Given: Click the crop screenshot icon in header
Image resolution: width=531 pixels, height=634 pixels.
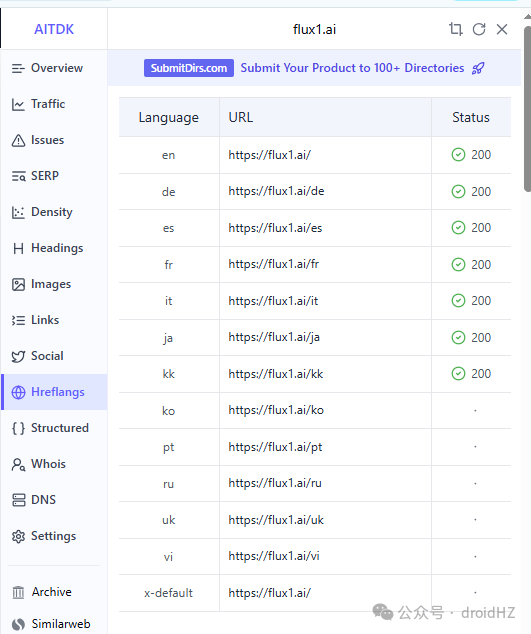Looking at the screenshot, I should click(x=455, y=29).
